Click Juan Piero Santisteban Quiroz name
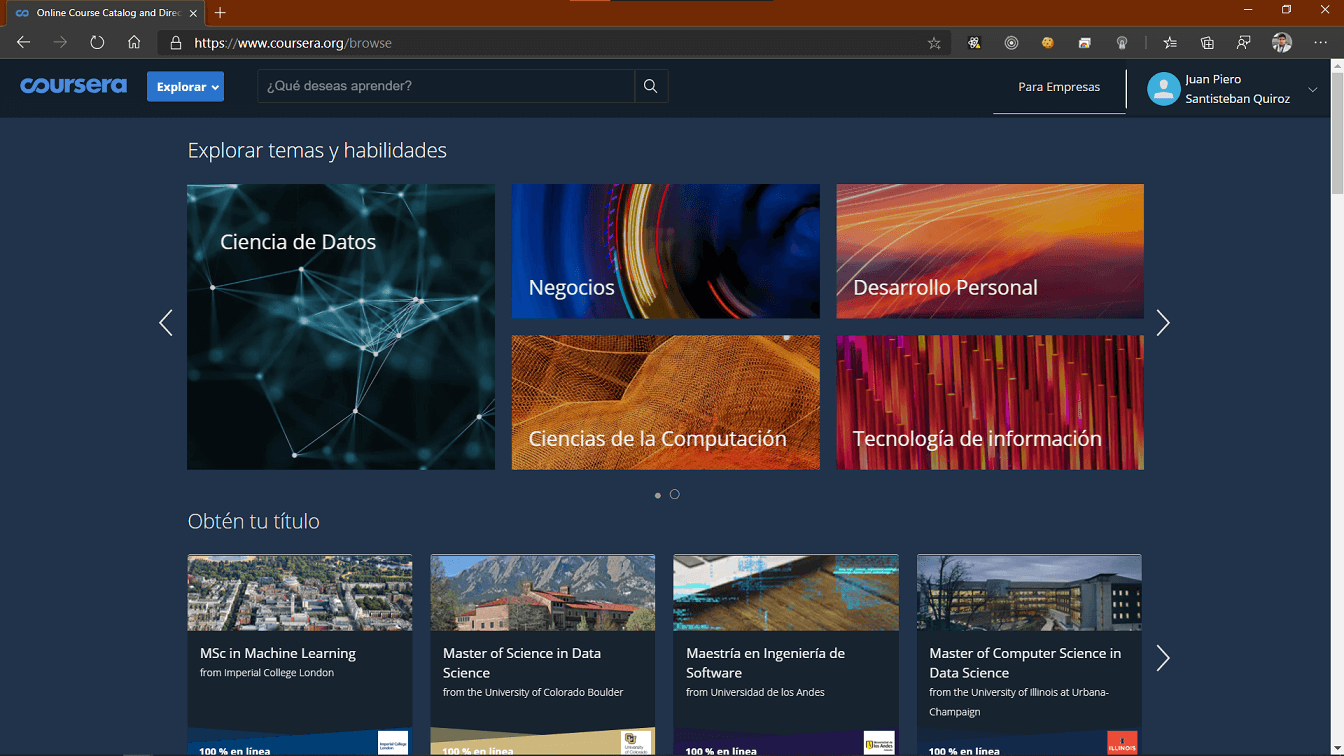The width and height of the screenshot is (1344, 756). click(1237, 89)
